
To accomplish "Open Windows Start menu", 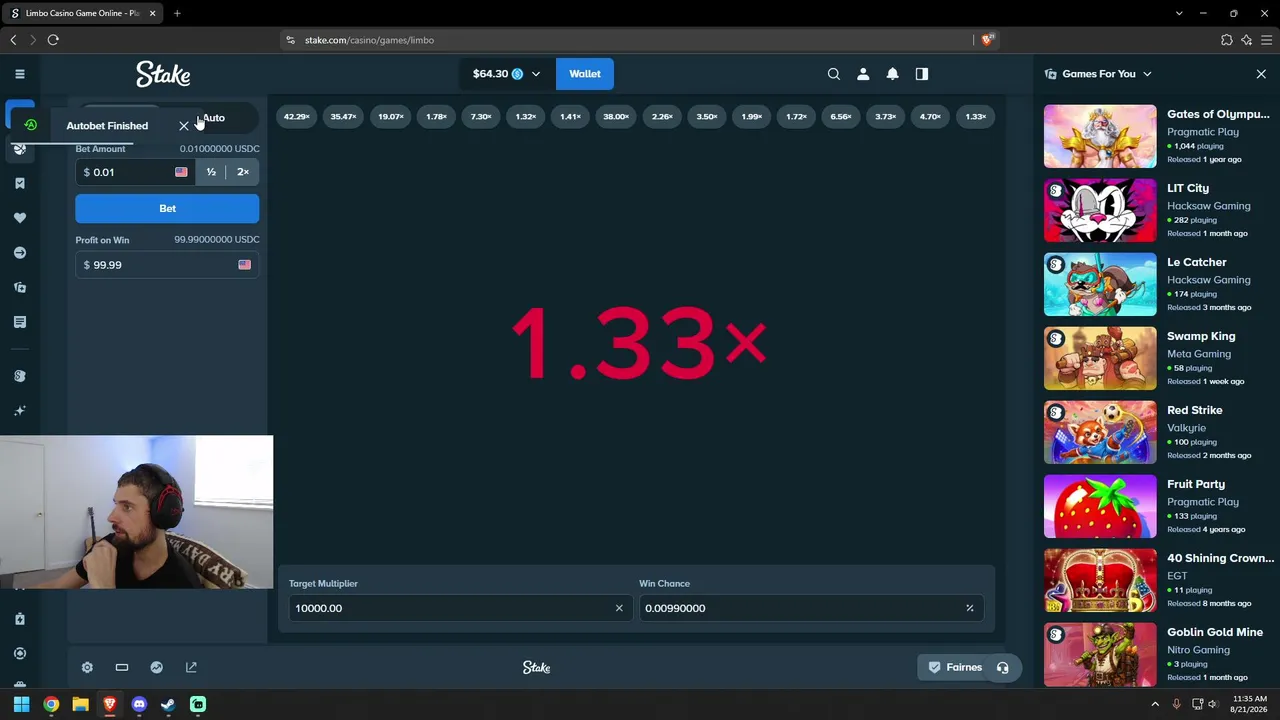I will (21, 704).
